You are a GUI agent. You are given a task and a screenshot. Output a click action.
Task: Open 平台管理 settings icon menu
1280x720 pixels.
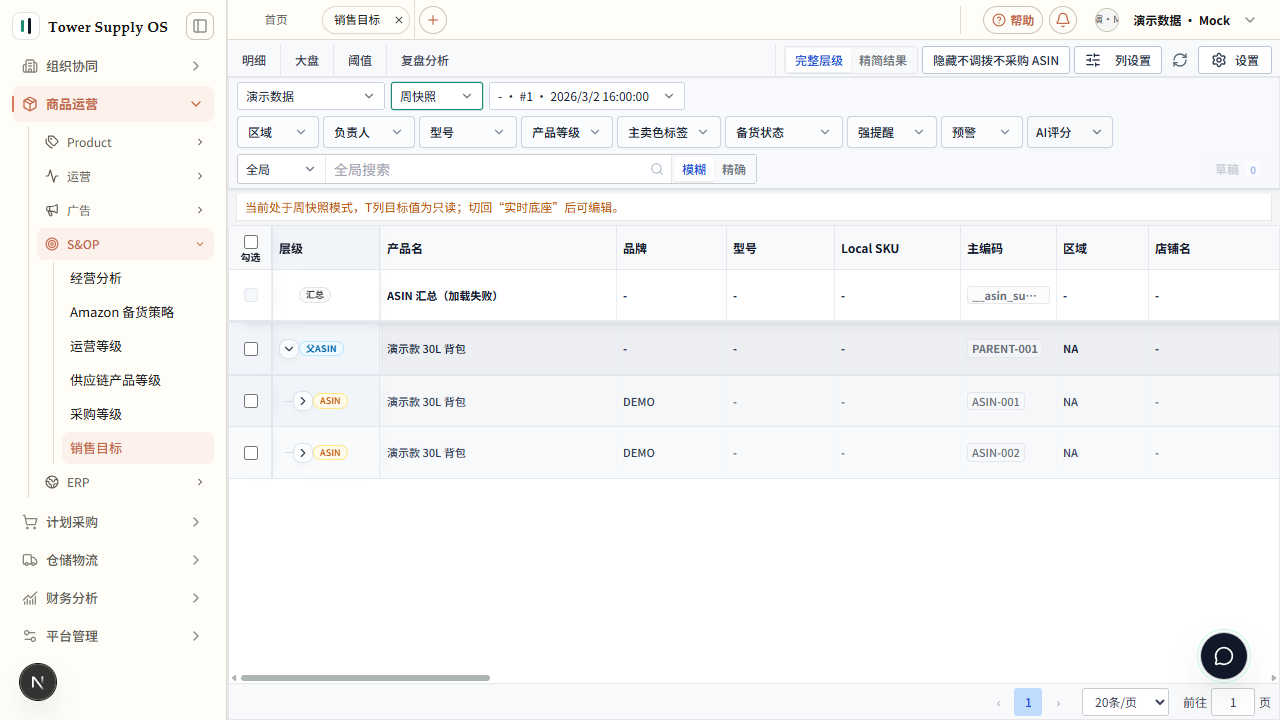coord(113,636)
